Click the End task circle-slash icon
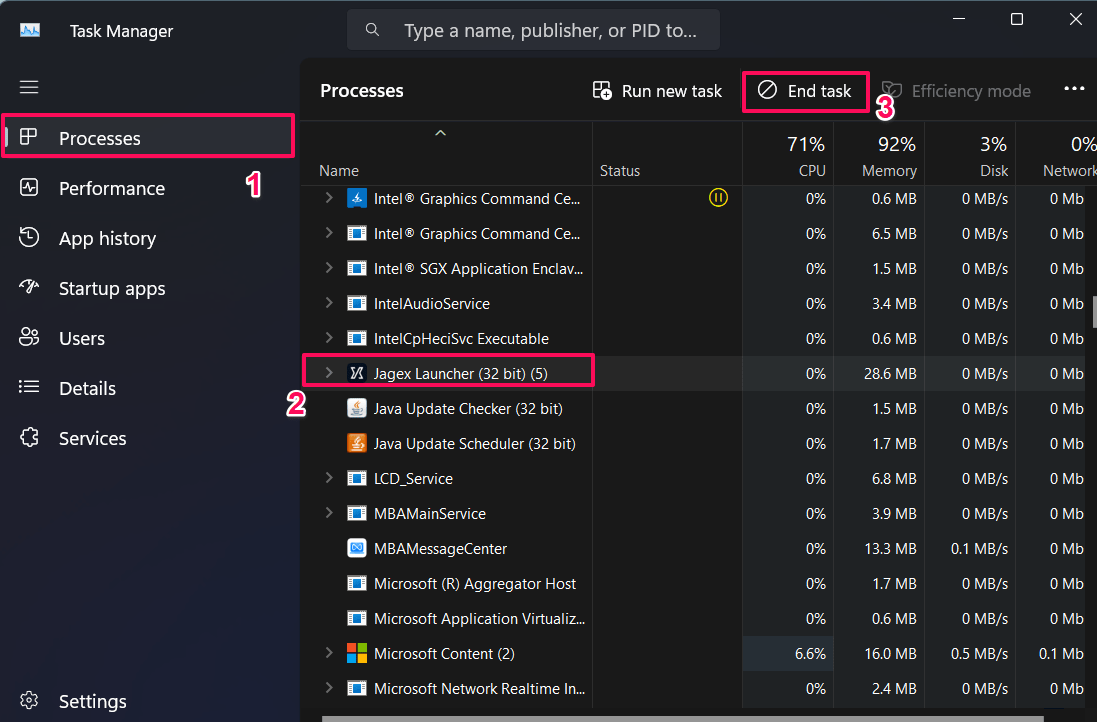Image resolution: width=1097 pixels, height=722 pixels. click(x=767, y=90)
